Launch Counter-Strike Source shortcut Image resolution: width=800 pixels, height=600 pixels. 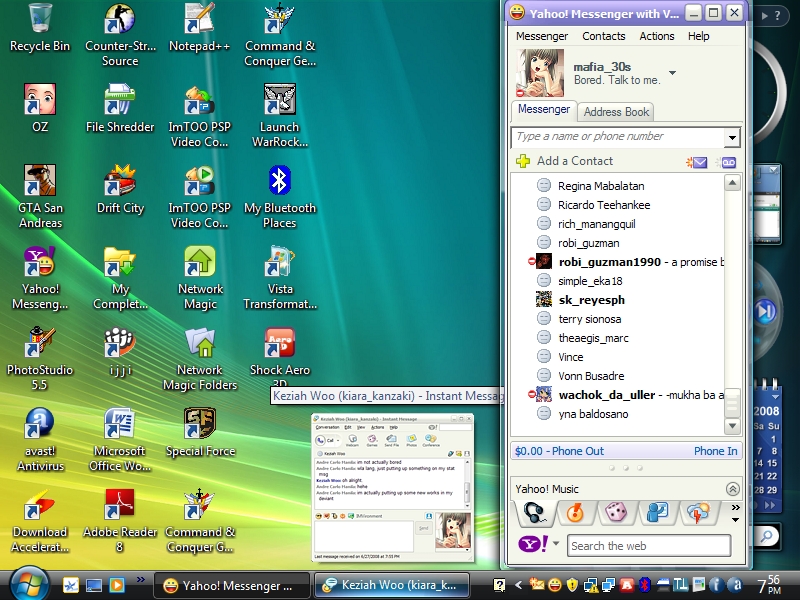(x=120, y=19)
